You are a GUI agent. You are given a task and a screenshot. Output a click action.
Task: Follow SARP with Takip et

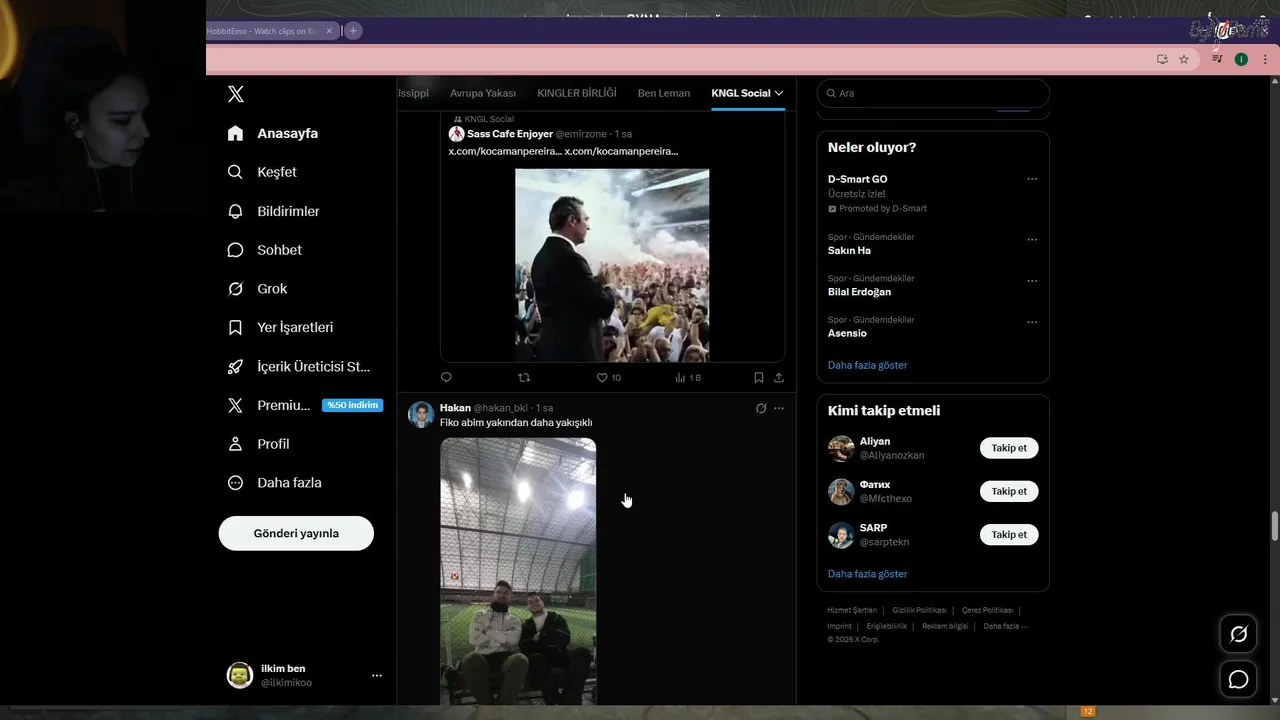(1009, 535)
